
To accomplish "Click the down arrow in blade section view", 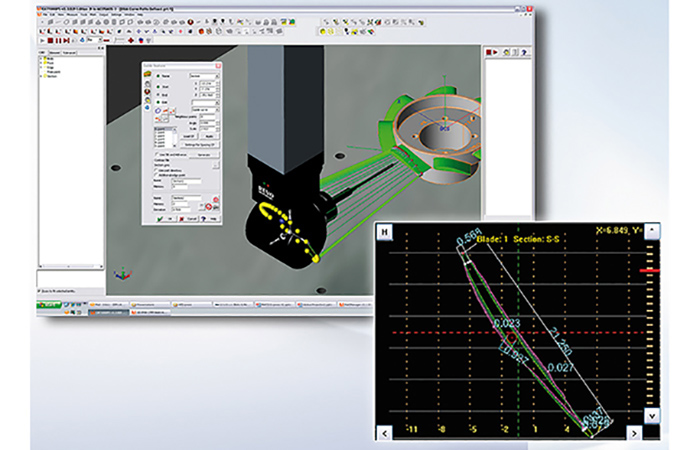I will click(x=652, y=416).
